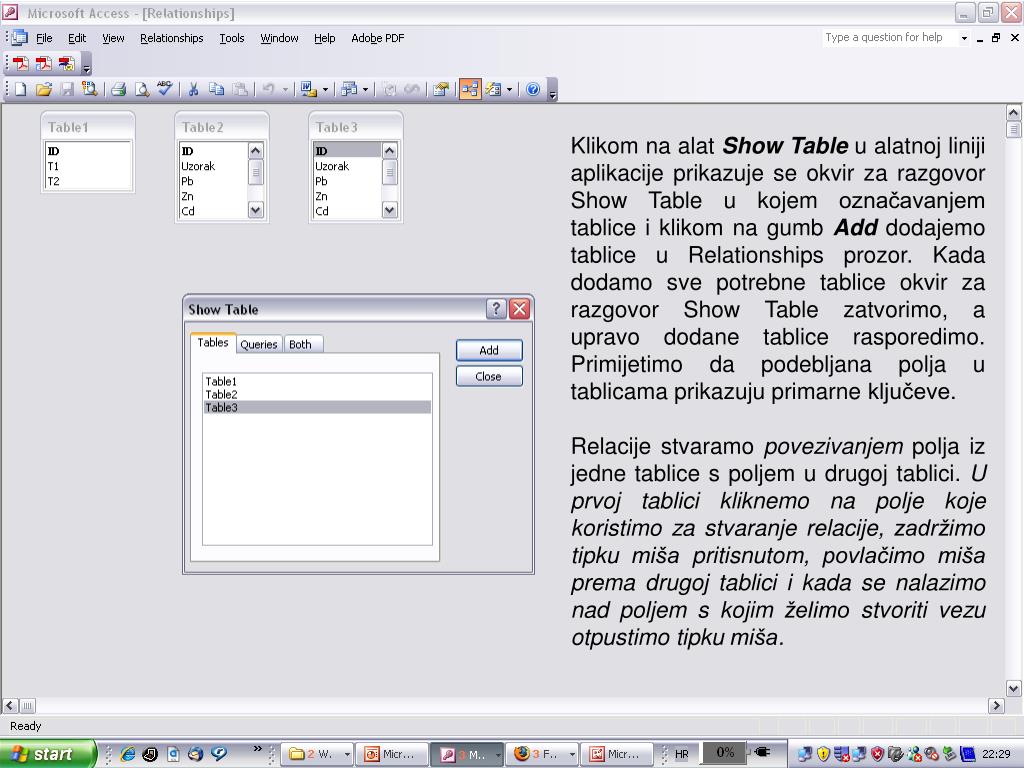
Task: Click the HR language indicator
Action: (x=682, y=754)
